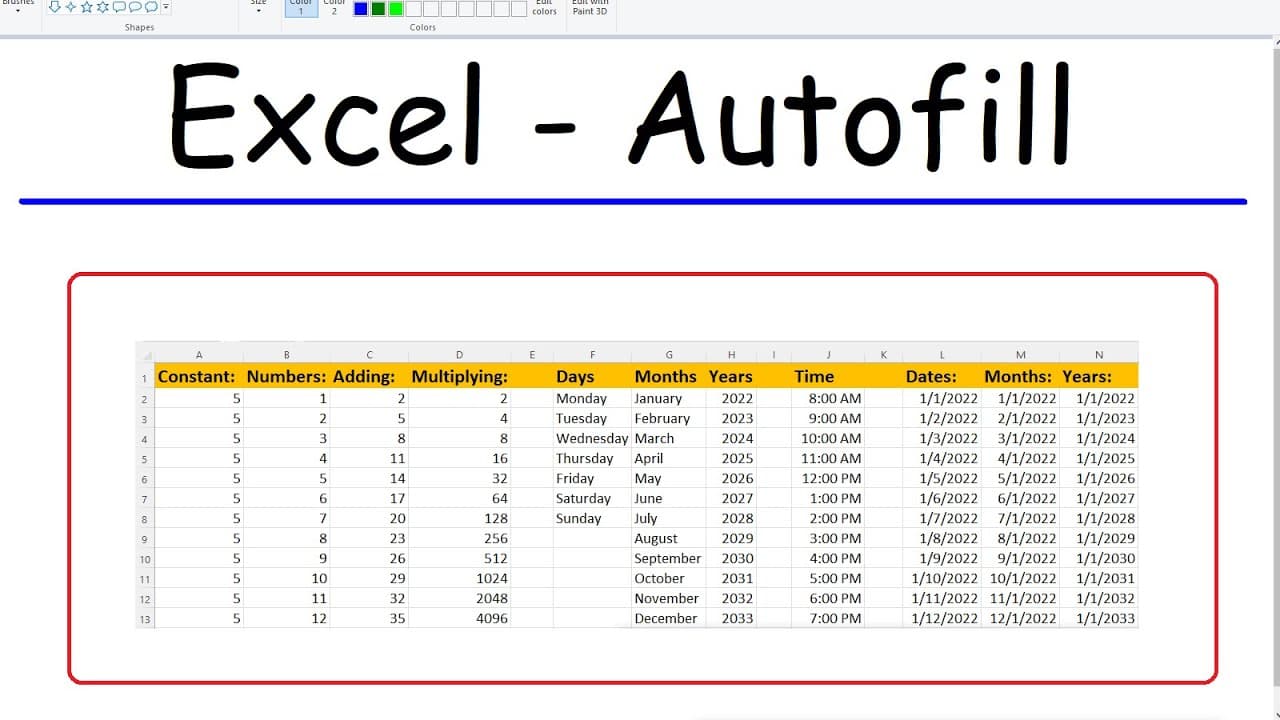Click the 'Numbers:' header cell
The width and height of the screenshot is (1280, 720).
pyautogui.click(x=286, y=376)
